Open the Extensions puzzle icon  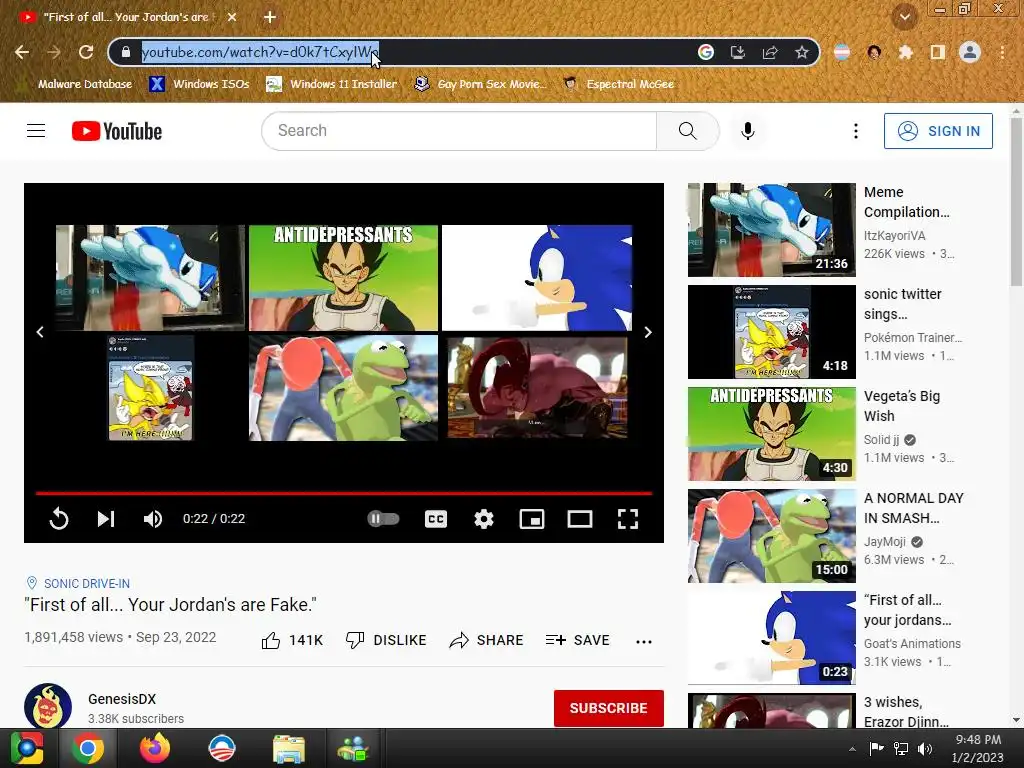point(905,52)
